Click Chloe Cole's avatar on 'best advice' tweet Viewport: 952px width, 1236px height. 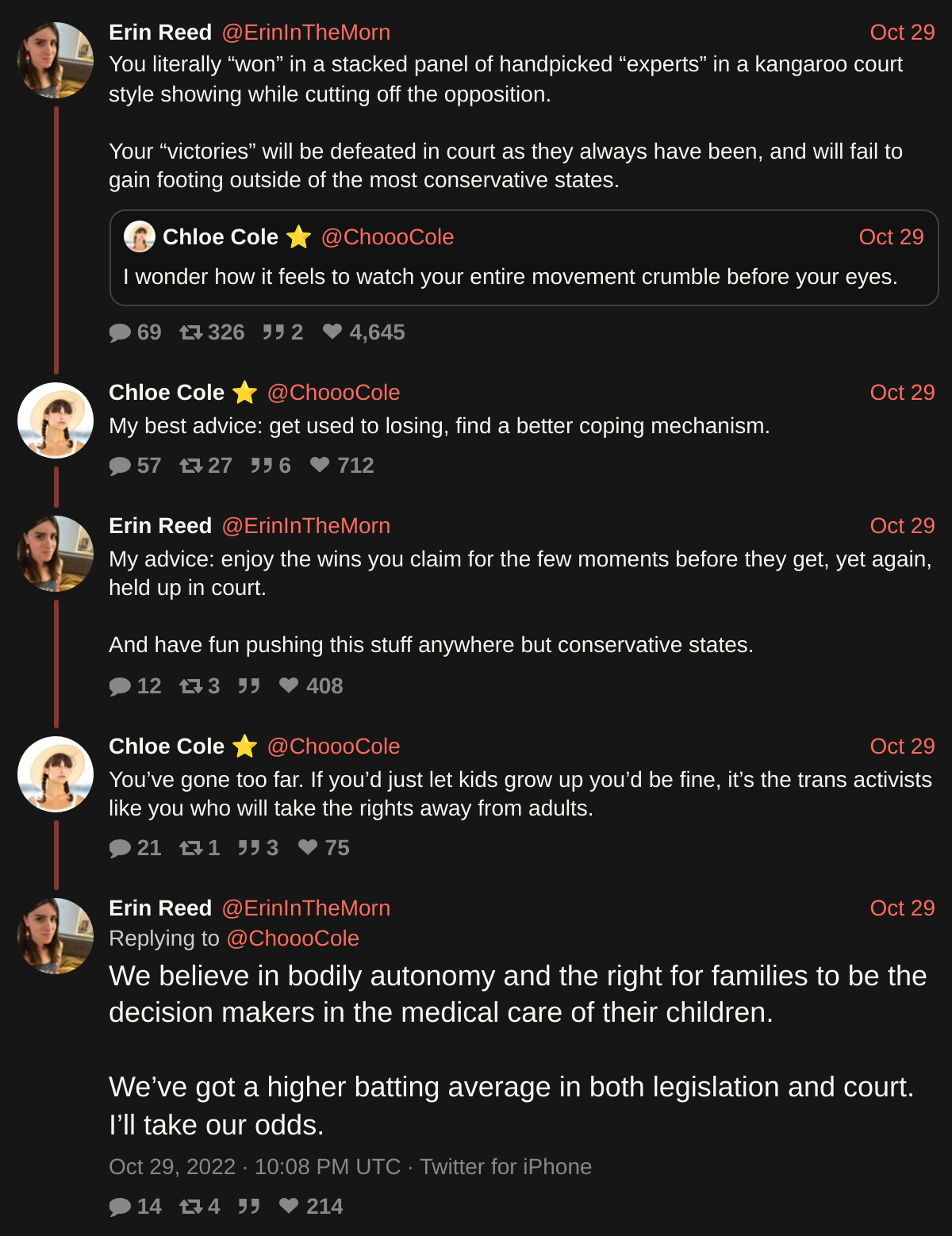tap(56, 420)
